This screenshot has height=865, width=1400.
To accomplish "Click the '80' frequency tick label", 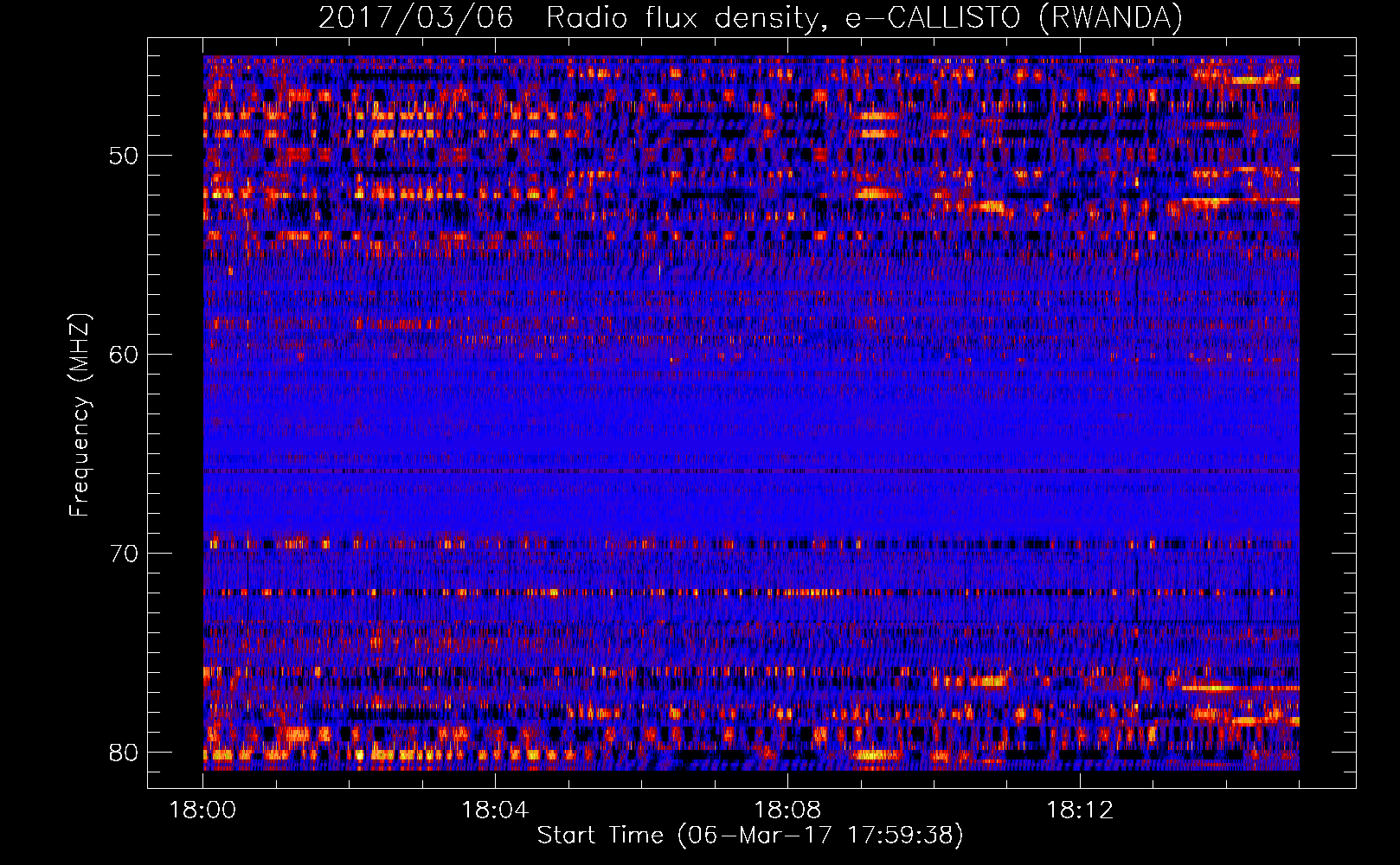I will pos(124,753).
